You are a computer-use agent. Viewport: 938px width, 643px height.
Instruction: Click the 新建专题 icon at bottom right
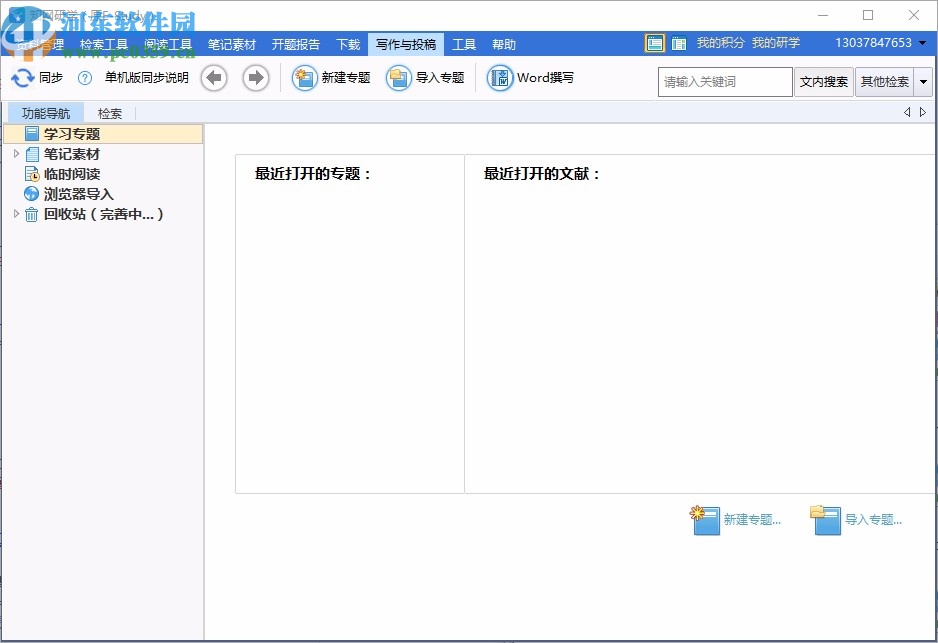705,519
